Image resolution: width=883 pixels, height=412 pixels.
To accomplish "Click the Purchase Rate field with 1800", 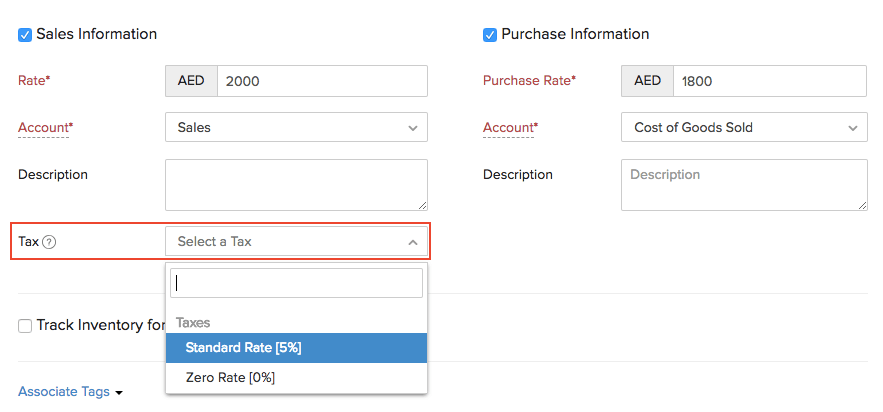I will click(x=769, y=81).
